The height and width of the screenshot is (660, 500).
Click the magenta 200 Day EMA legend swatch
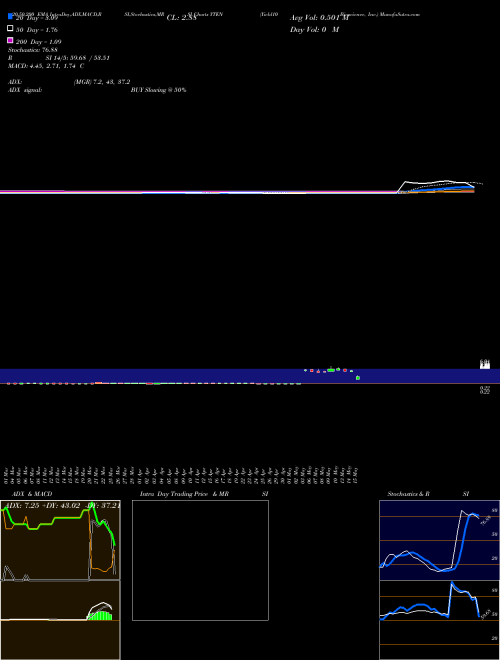(10, 40)
